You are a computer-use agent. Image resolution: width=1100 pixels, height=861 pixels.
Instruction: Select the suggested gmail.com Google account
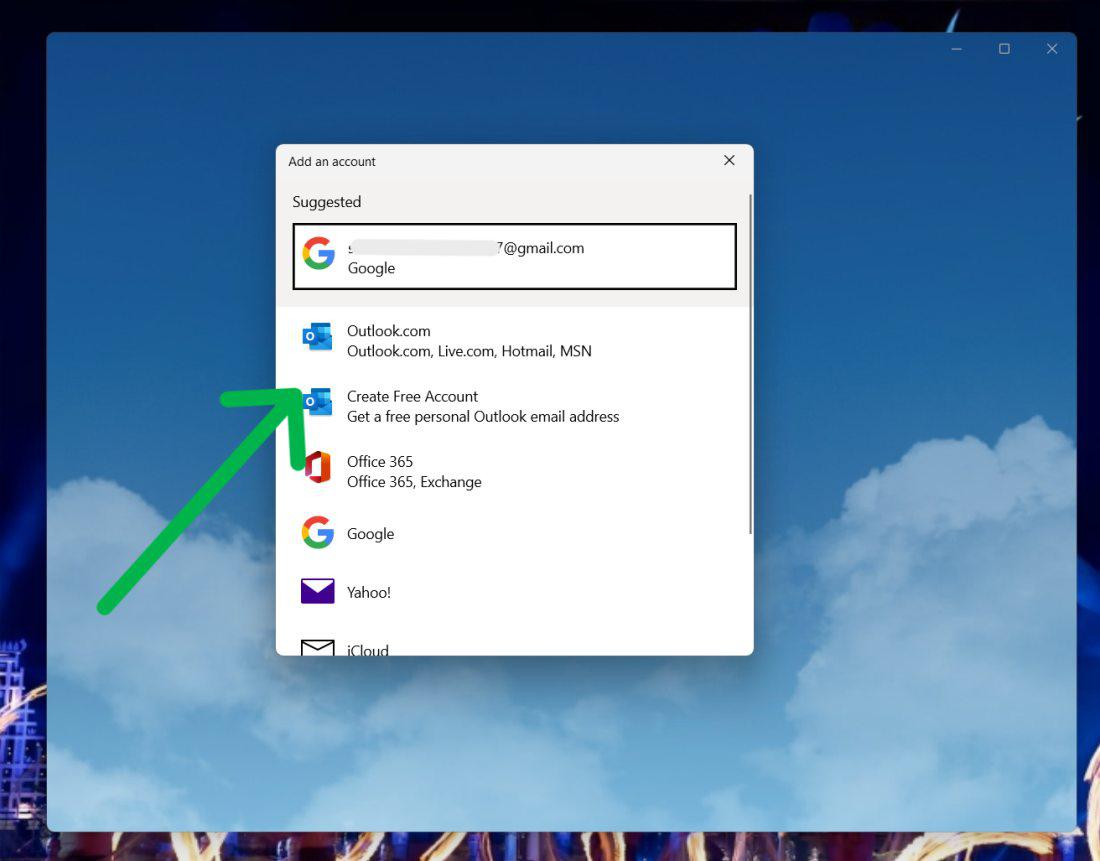tap(514, 257)
